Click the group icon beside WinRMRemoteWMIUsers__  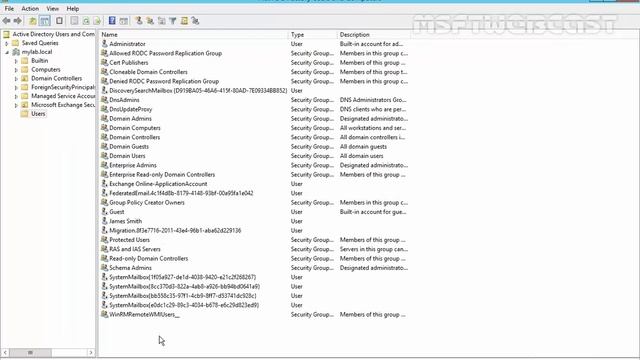click(104, 314)
